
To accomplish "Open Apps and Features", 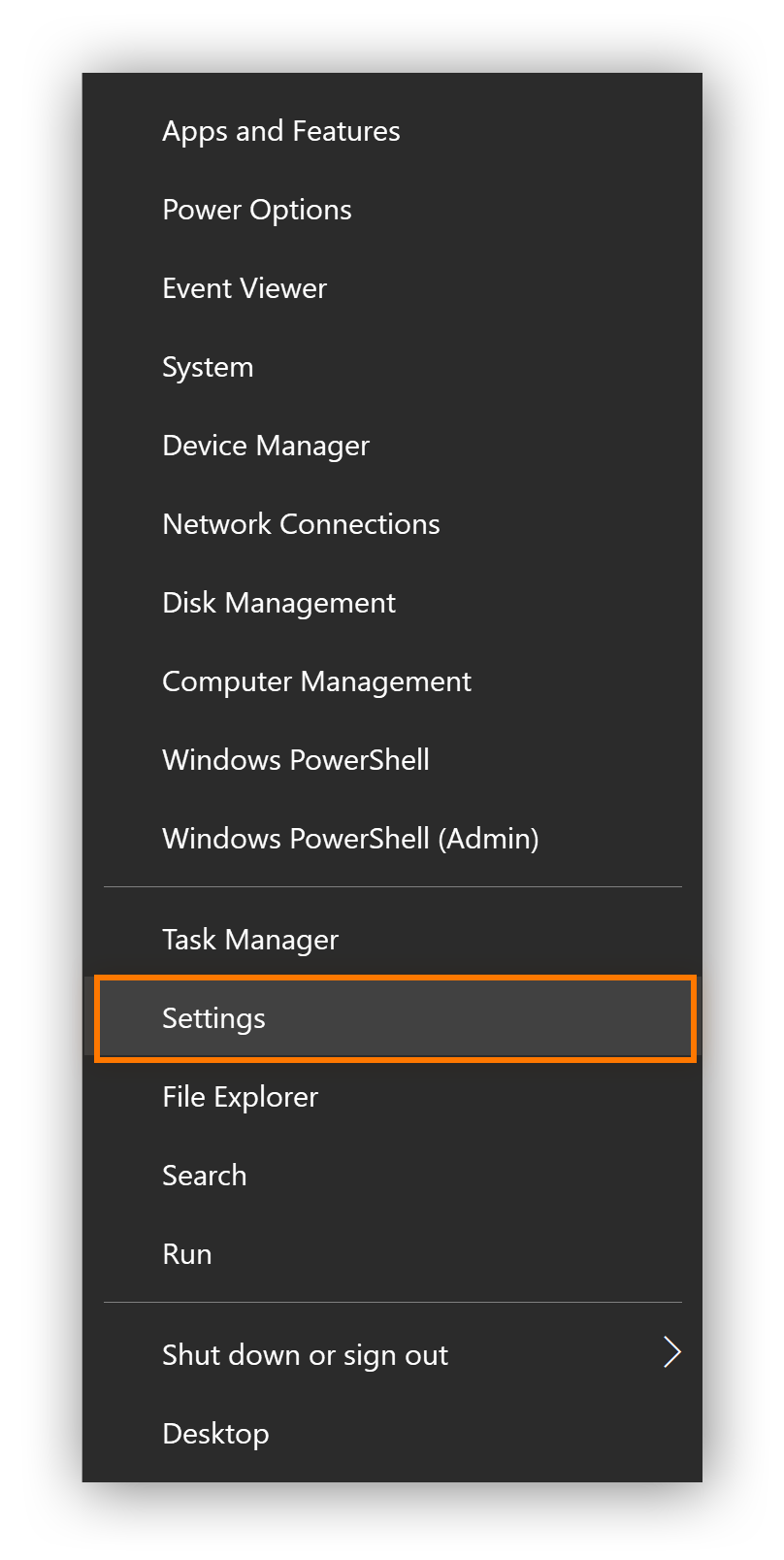I will pos(280,131).
